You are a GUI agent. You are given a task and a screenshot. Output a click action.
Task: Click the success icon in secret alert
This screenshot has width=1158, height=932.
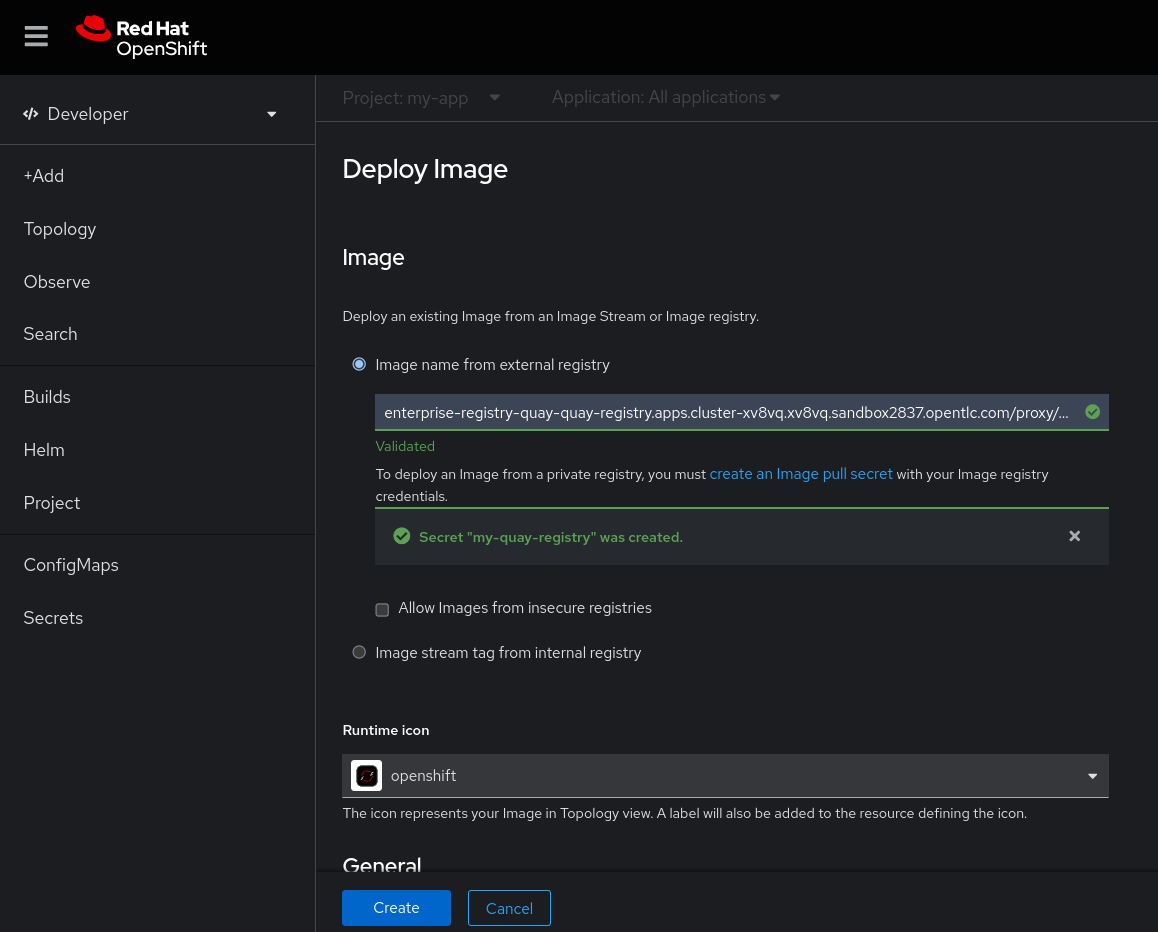402,537
